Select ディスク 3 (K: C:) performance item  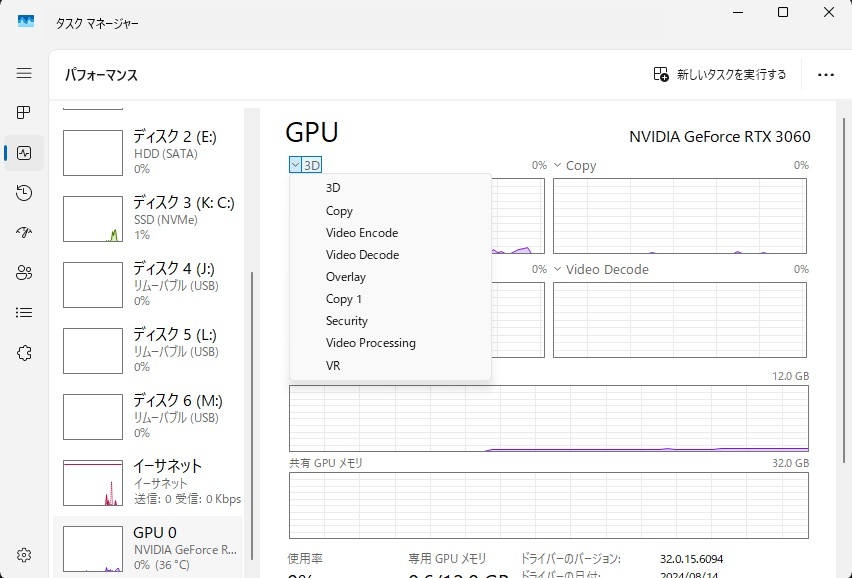148,218
